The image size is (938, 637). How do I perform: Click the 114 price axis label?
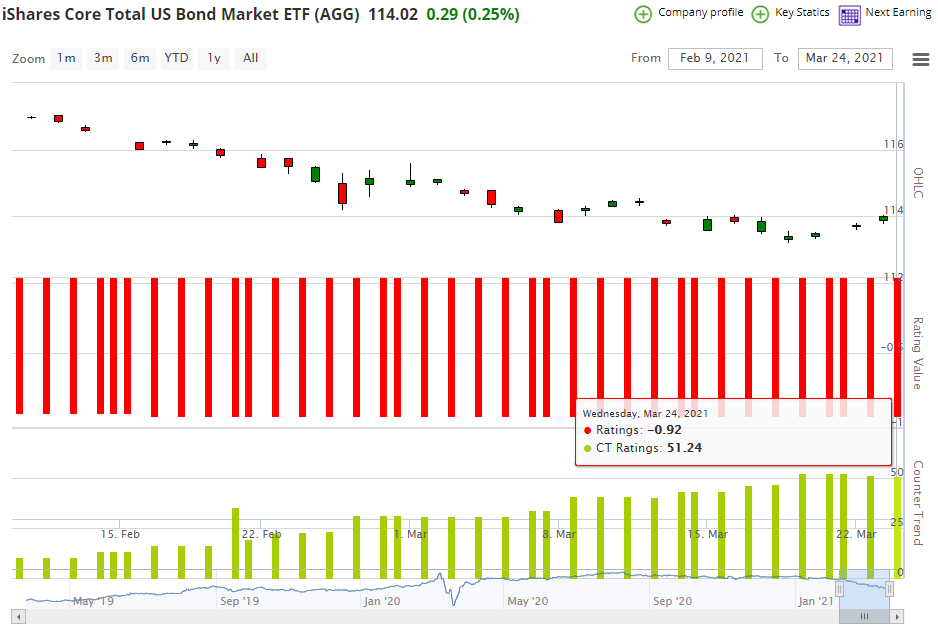click(894, 210)
